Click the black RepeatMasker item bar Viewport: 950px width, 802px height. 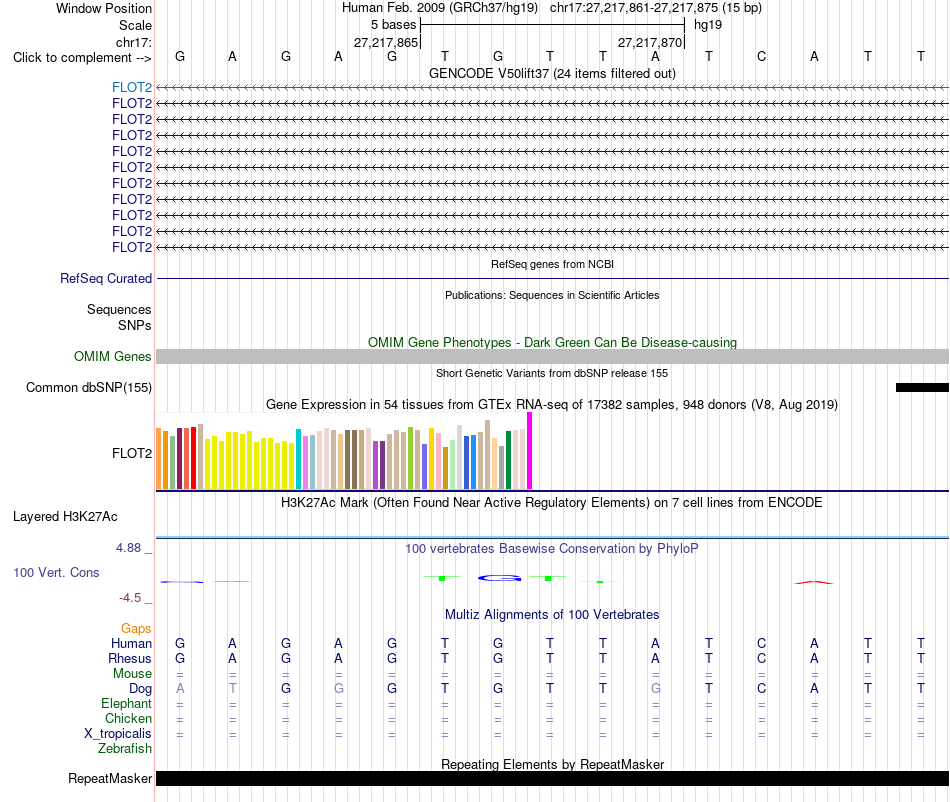(x=552, y=778)
